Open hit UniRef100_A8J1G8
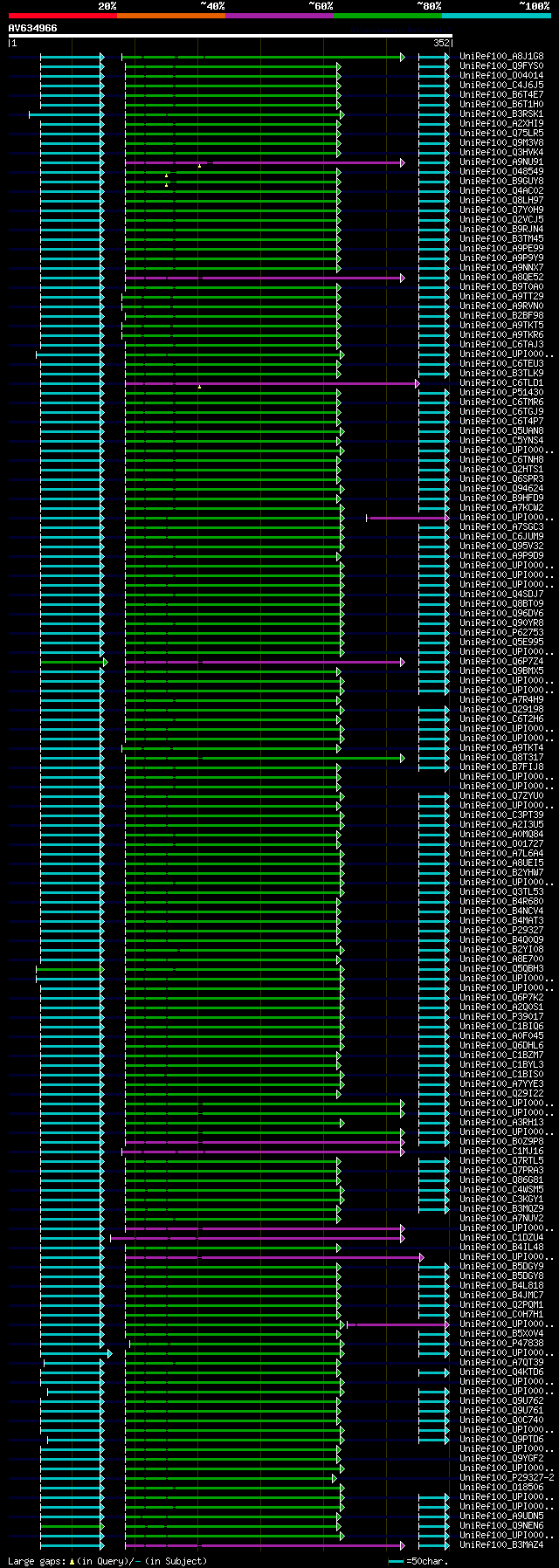The height and width of the screenshot is (1568, 559). pos(501,57)
